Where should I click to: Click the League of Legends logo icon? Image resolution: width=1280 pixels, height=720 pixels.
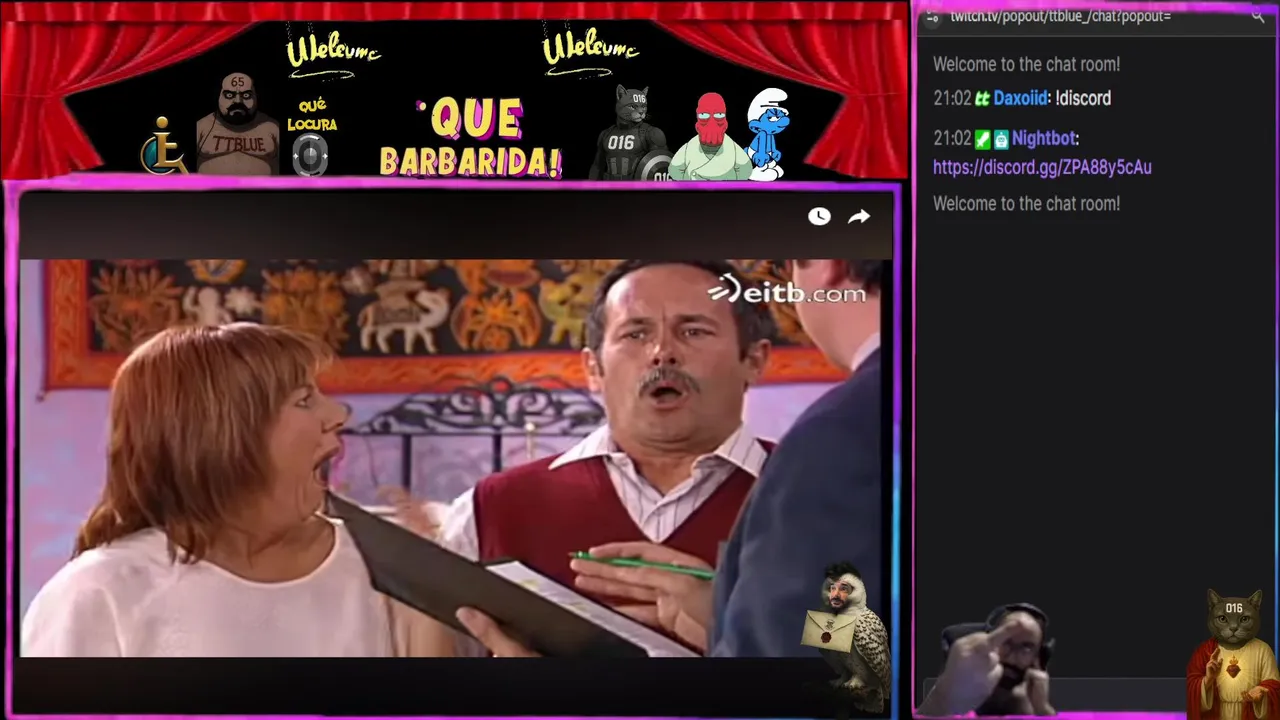[164, 146]
